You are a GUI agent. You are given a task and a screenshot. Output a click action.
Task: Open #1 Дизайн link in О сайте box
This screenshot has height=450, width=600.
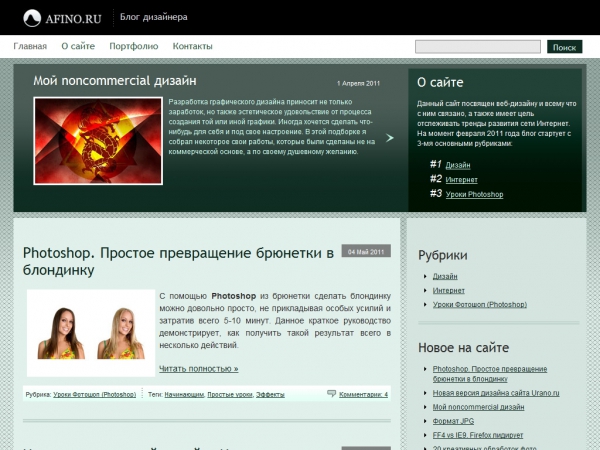pyautogui.click(x=458, y=165)
